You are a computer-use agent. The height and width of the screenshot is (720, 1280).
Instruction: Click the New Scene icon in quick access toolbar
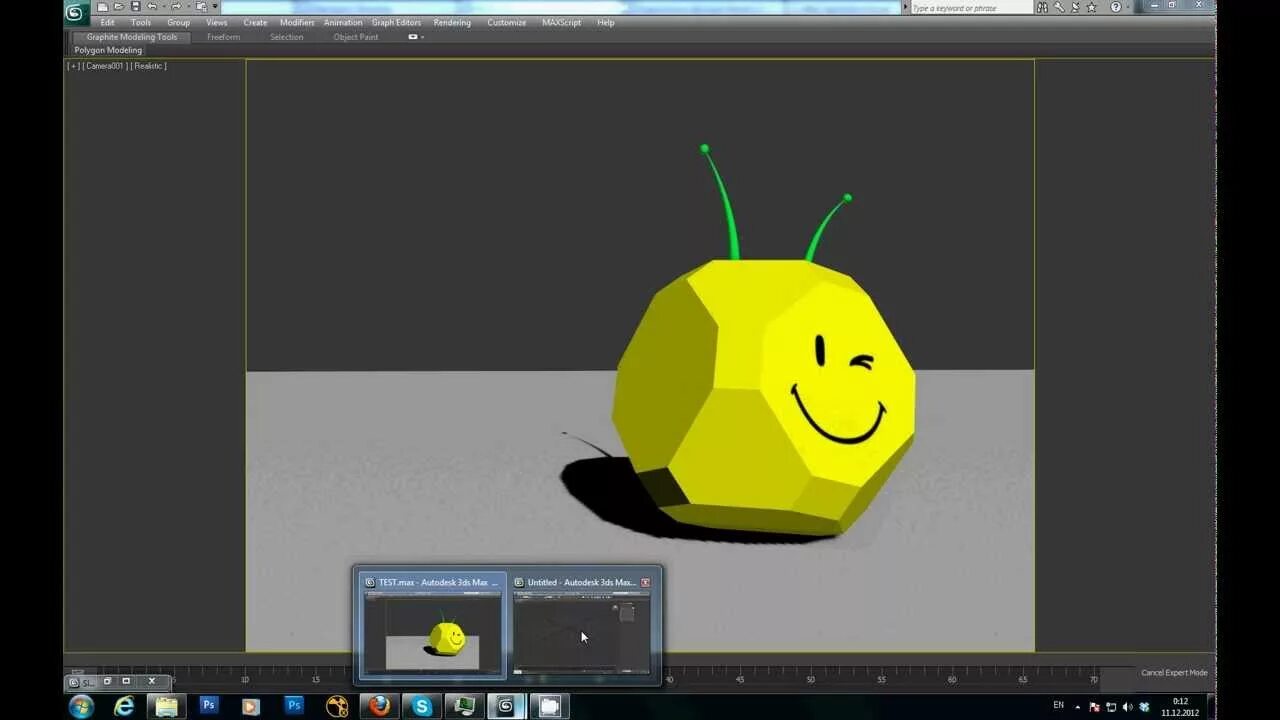pyautogui.click(x=103, y=7)
